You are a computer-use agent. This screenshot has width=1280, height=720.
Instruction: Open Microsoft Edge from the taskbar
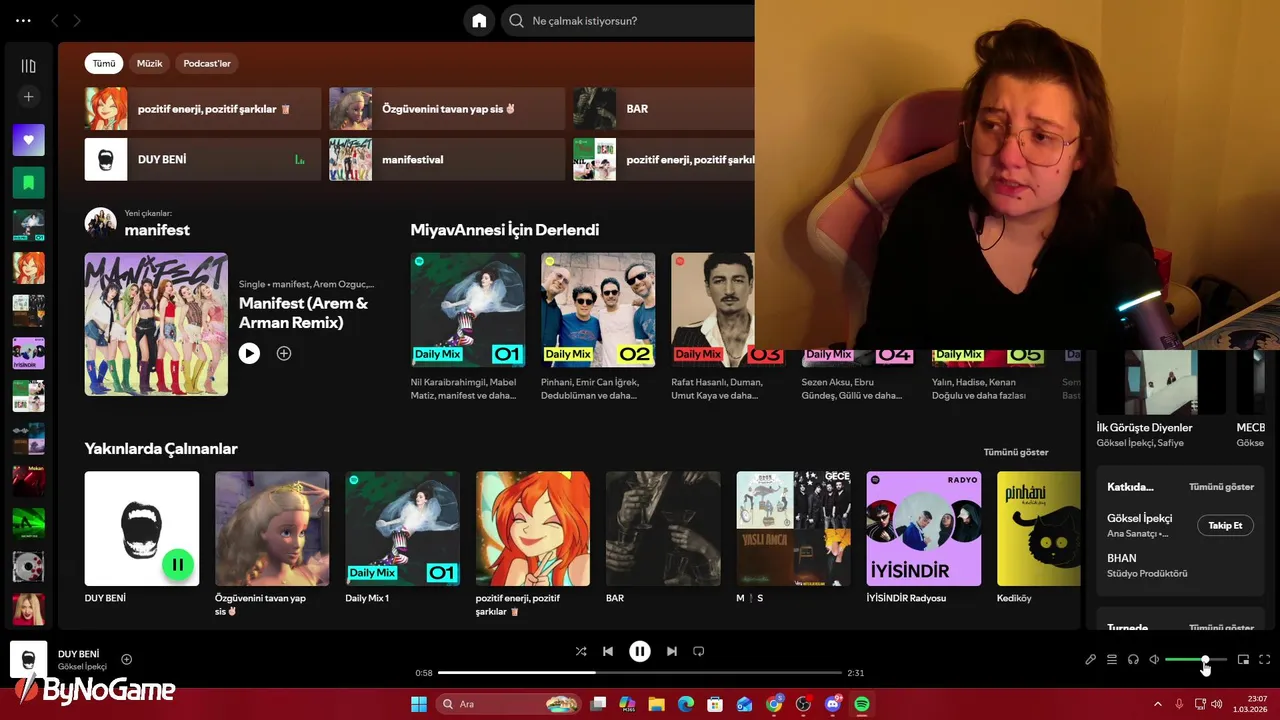coord(686,704)
